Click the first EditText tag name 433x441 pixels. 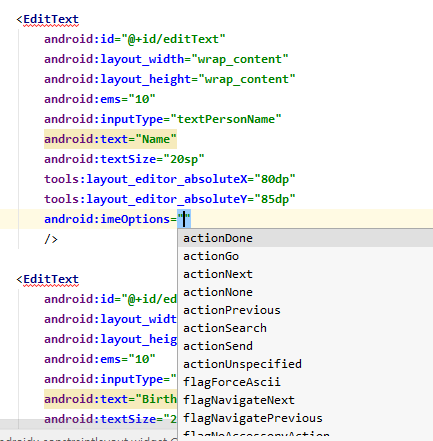coord(51,19)
